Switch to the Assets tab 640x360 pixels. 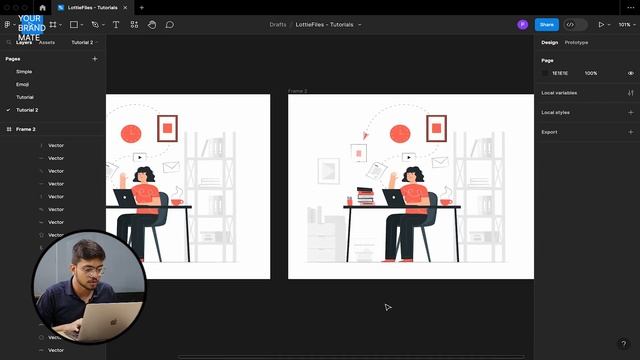click(x=47, y=42)
